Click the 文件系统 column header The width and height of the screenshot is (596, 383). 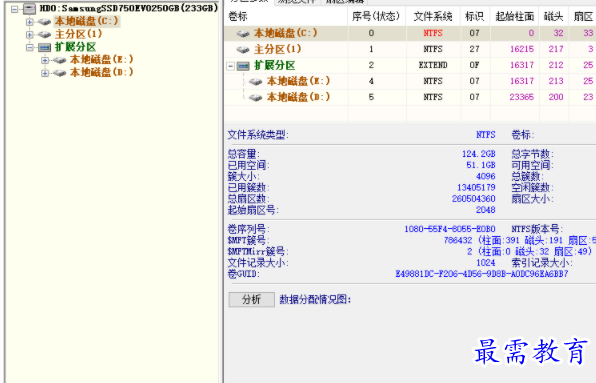(433, 16)
